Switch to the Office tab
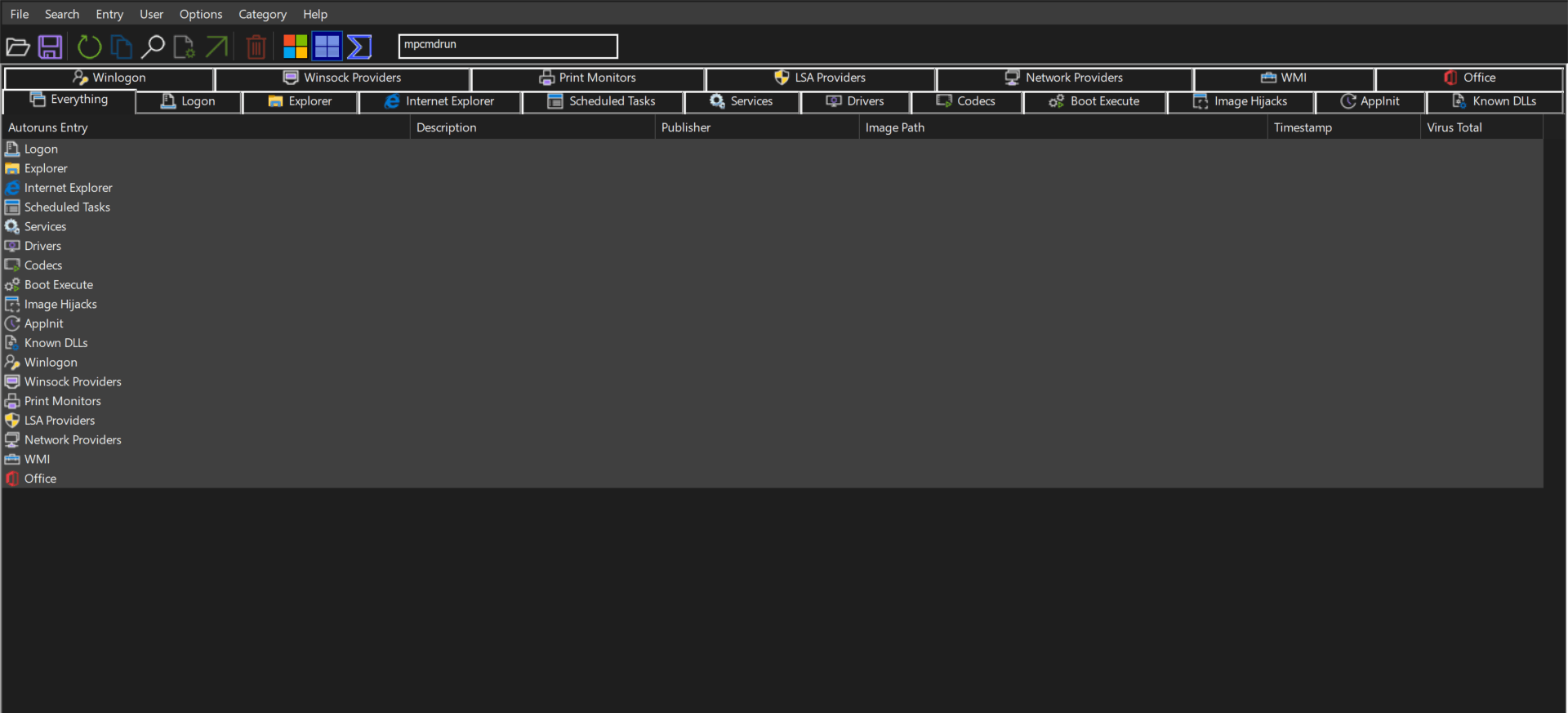Viewport: 1568px width, 713px height. click(1469, 78)
